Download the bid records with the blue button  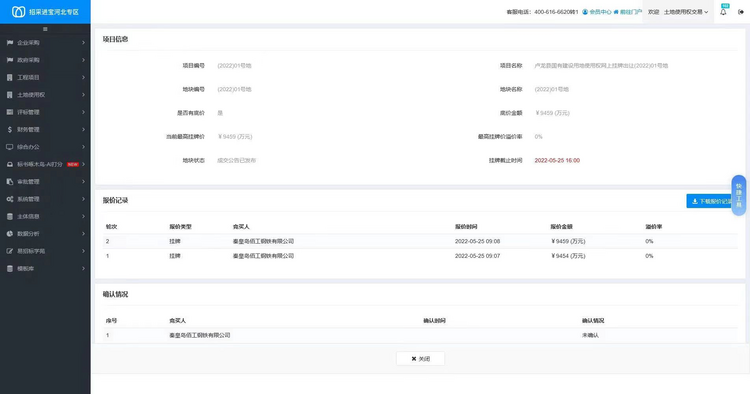pyautogui.click(x=711, y=201)
